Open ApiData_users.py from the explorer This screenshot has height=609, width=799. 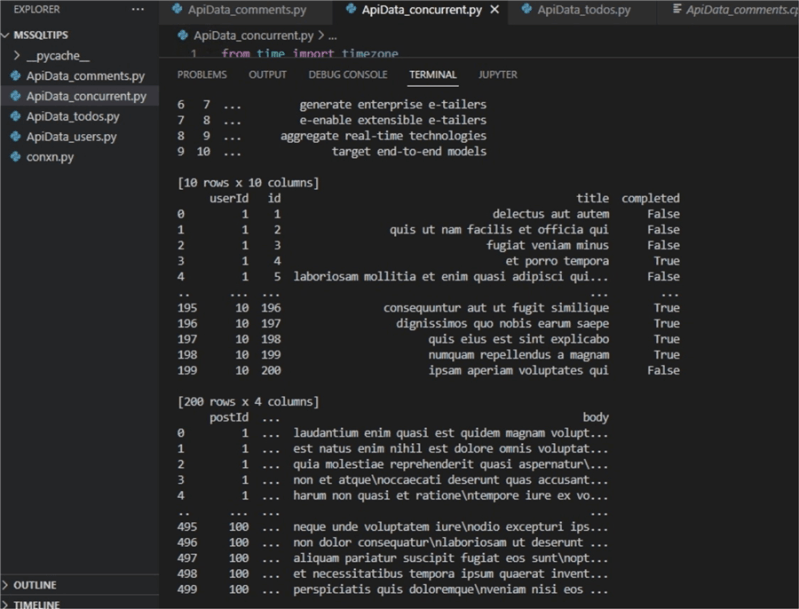(x=80, y=137)
